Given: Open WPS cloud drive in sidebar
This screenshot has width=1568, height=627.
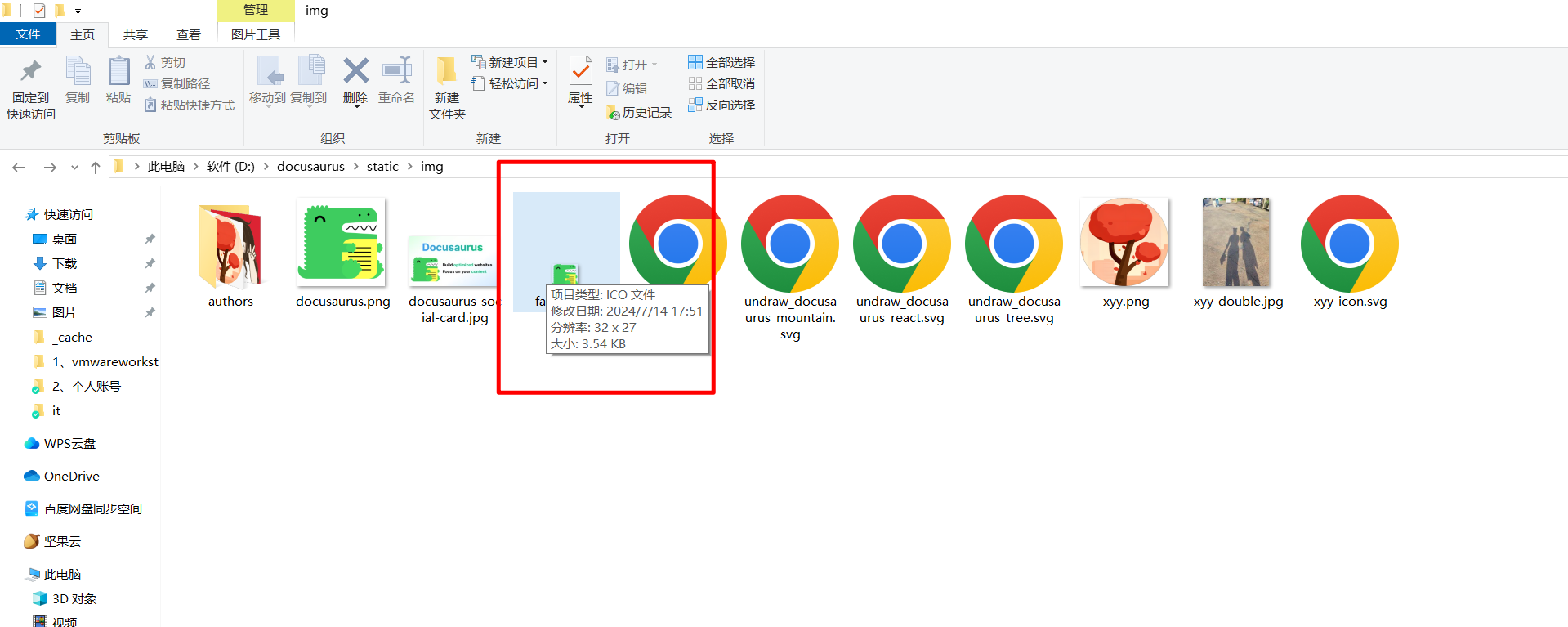Looking at the screenshot, I should tap(60, 443).
